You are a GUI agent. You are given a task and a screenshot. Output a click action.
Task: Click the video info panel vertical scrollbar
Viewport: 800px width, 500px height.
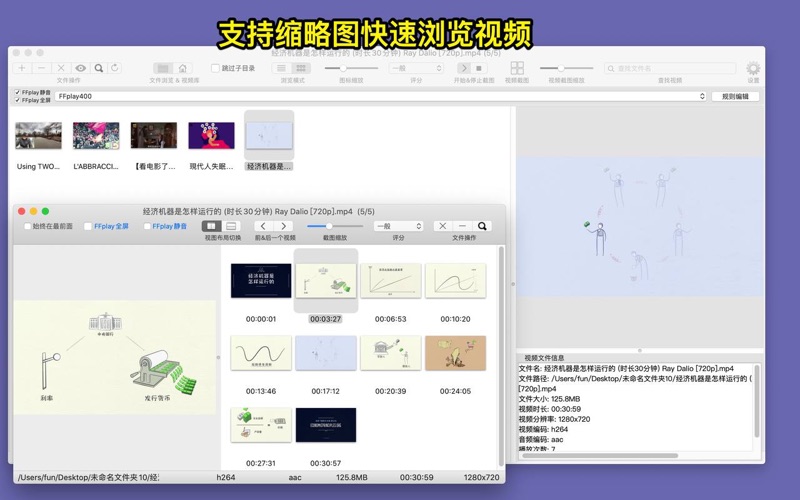pyautogui.click(x=757, y=402)
